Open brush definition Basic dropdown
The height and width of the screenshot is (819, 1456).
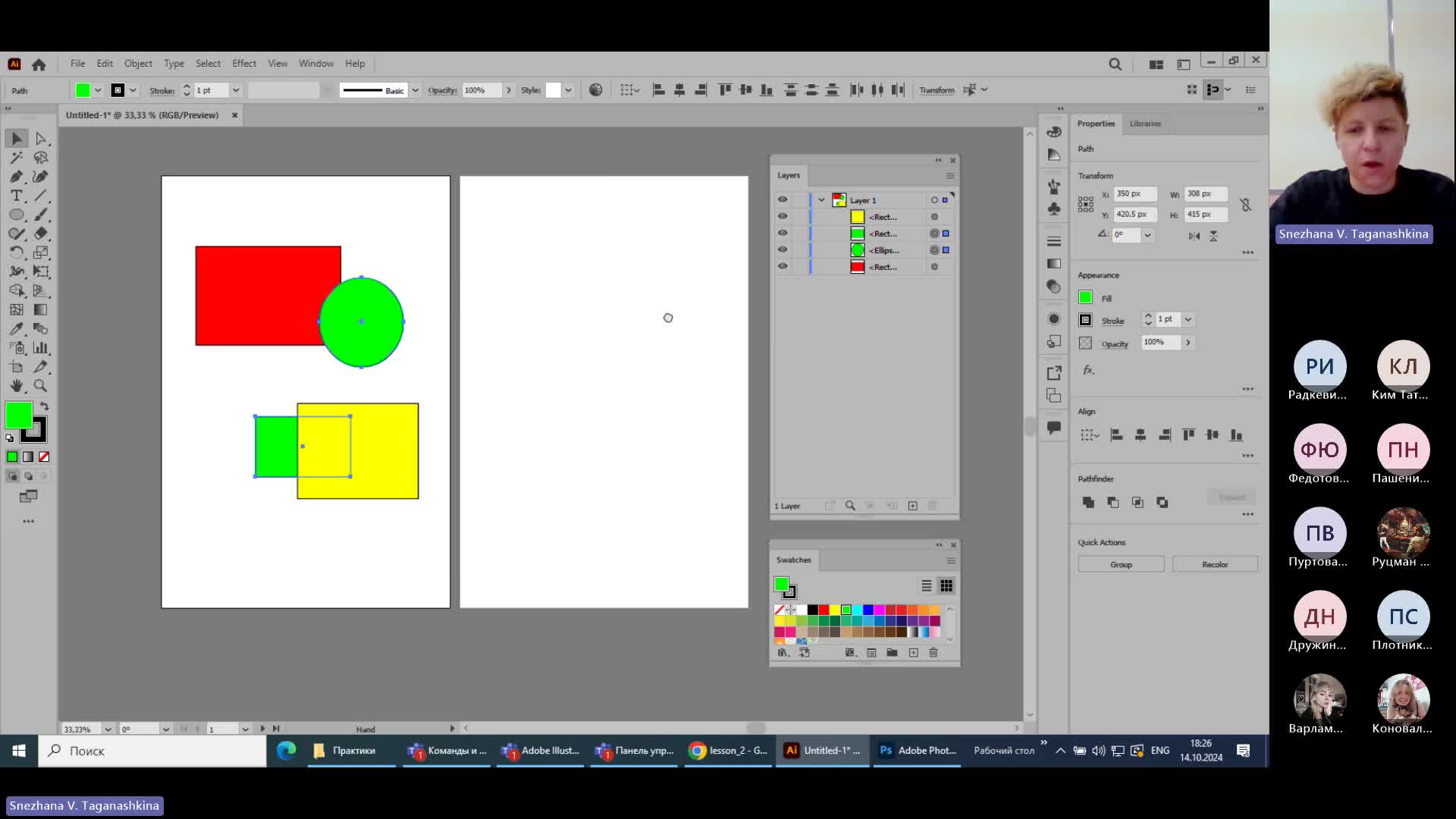pos(415,90)
